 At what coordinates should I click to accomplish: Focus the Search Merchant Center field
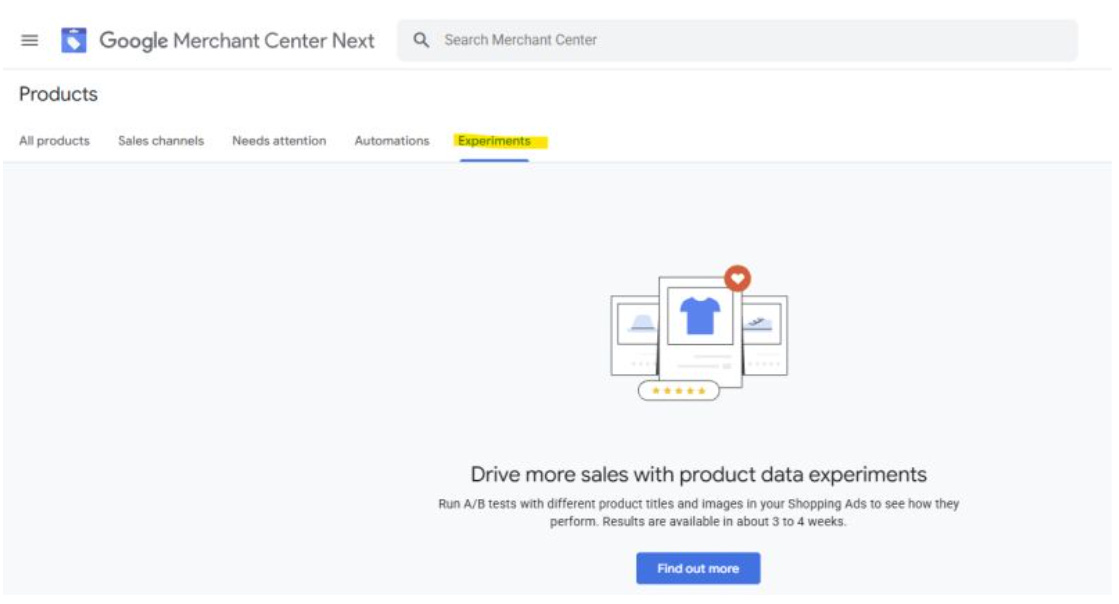pos(737,40)
